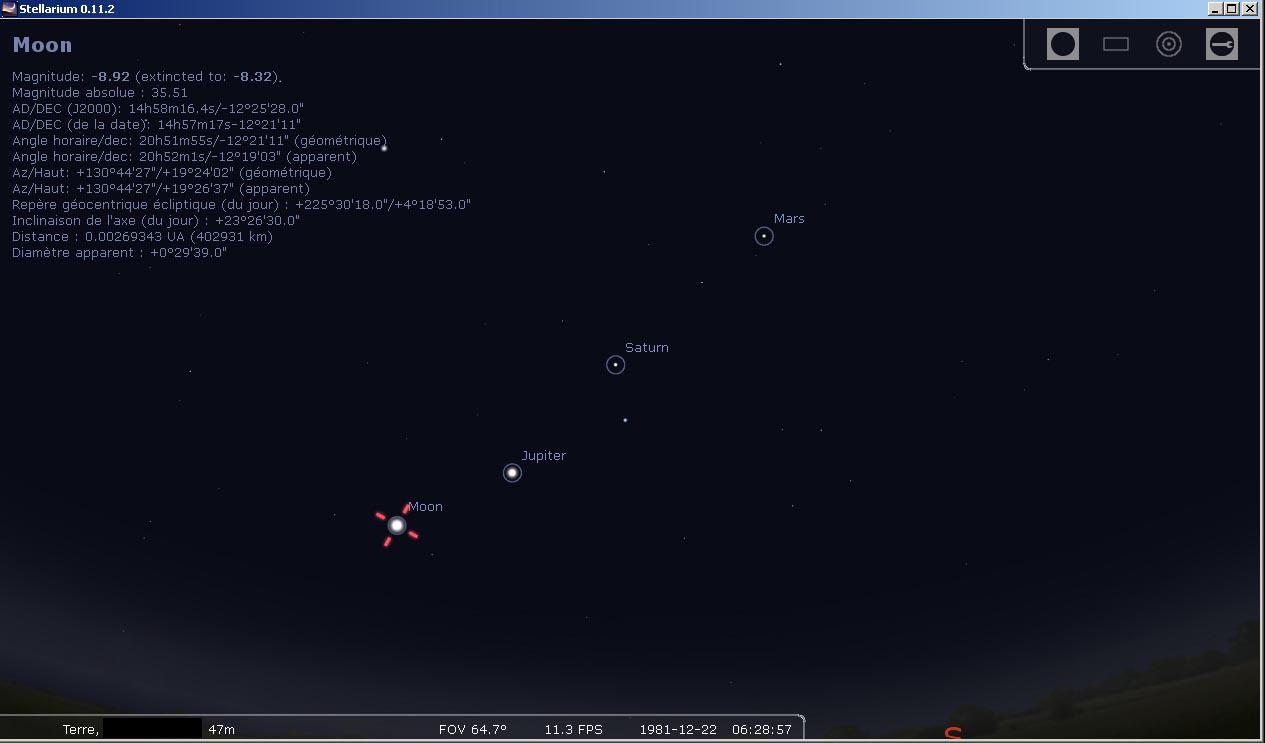
Task: Click the Saturn label text
Action: pos(647,348)
